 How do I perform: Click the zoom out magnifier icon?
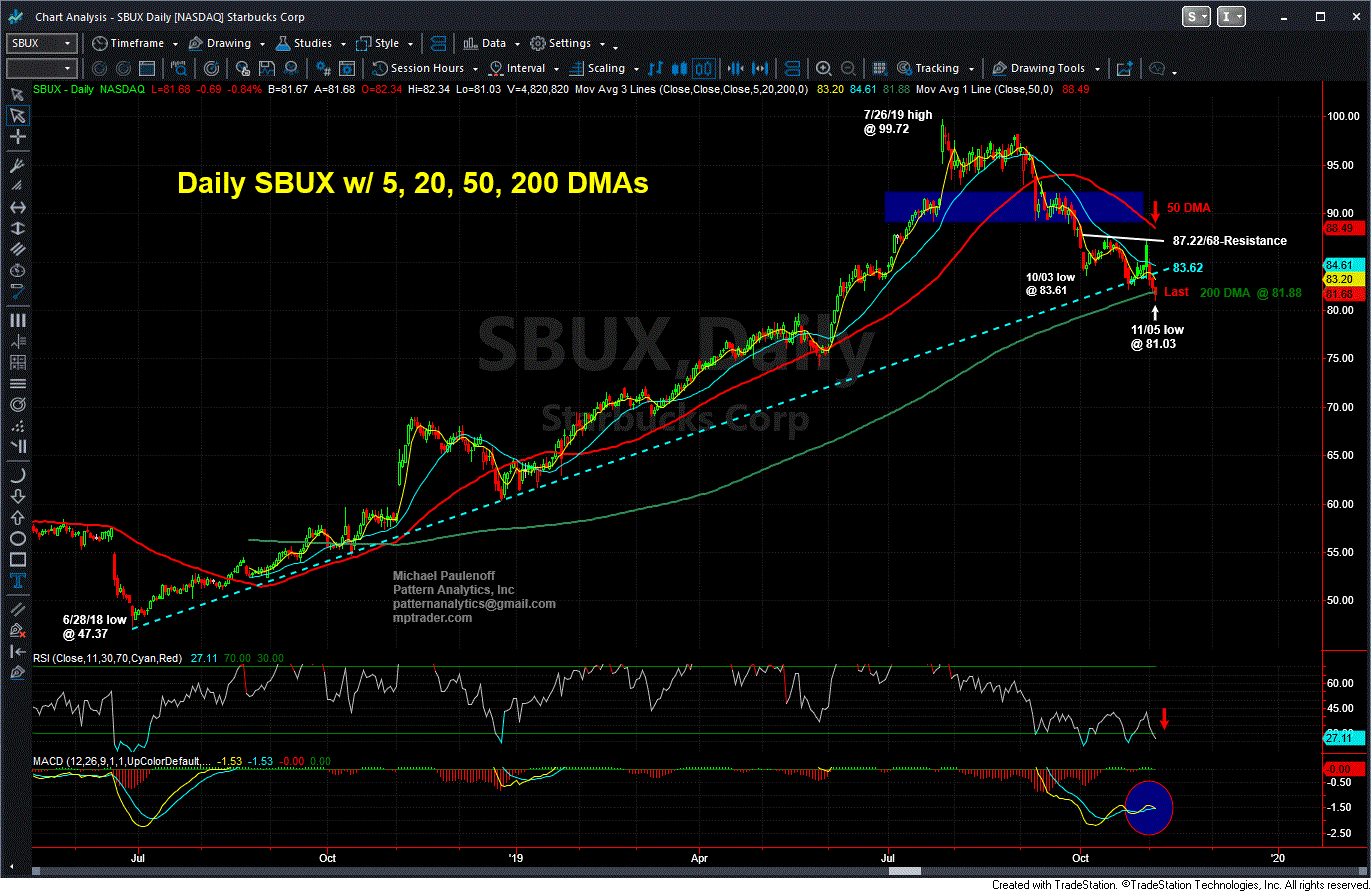click(x=848, y=68)
